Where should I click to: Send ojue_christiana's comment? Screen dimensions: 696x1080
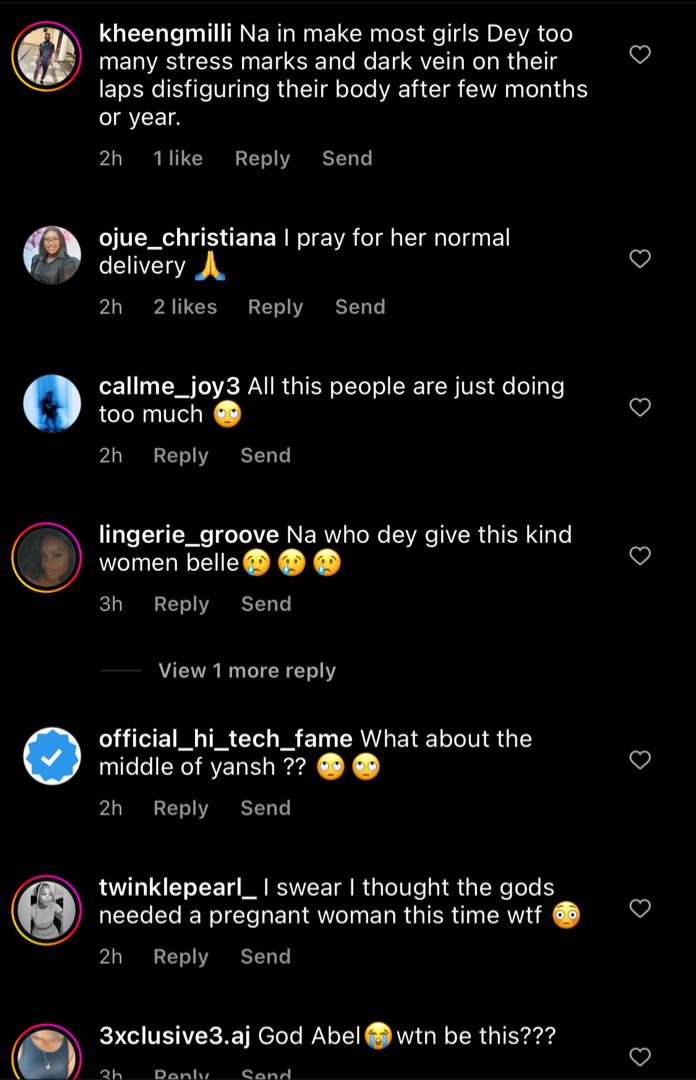pyautogui.click(x=360, y=307)
